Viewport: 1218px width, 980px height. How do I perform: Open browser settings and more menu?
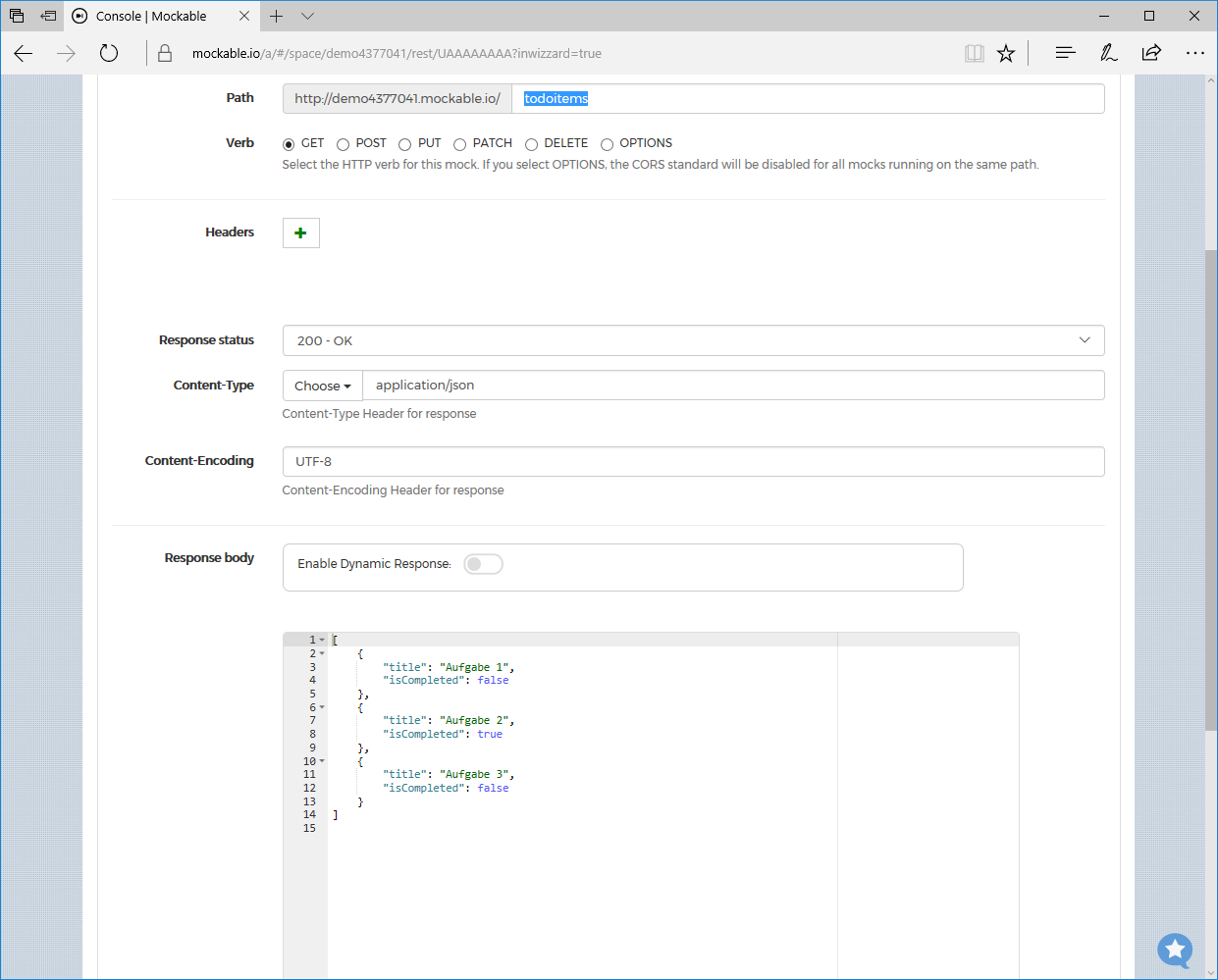click(x=1194, y=53)
